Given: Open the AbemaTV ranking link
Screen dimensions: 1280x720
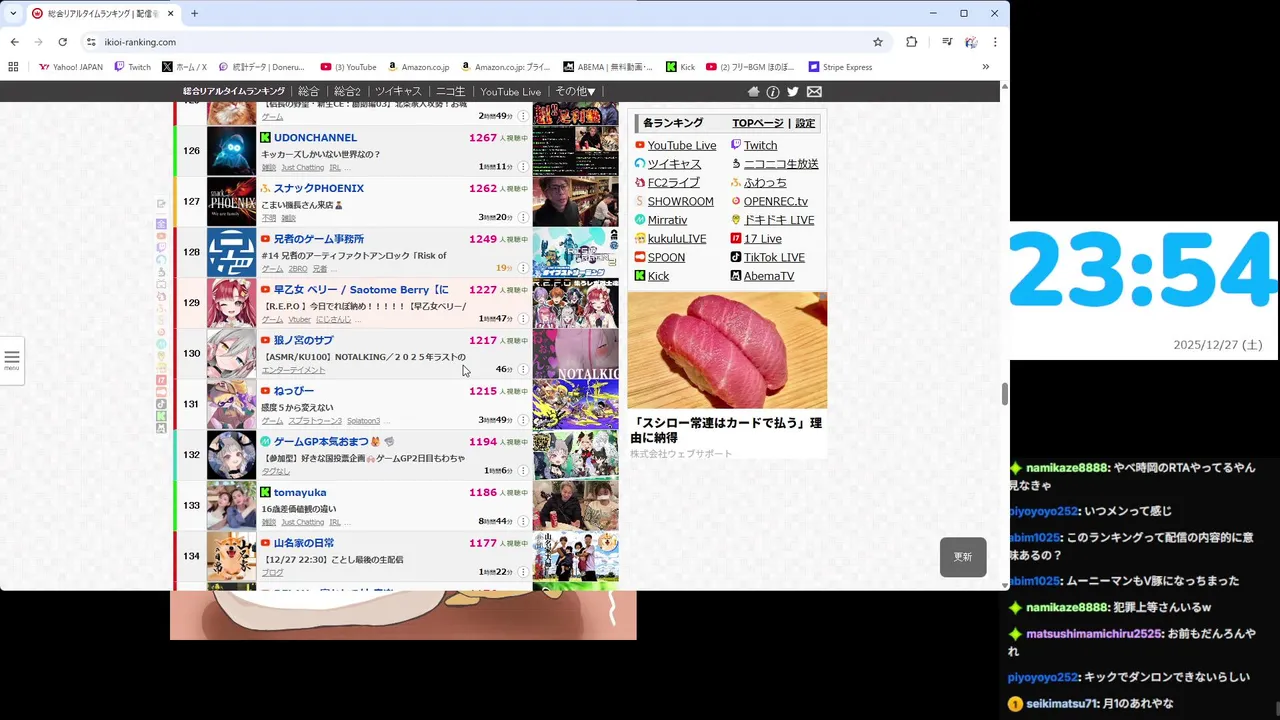Looking at the screenshot, I should [769, 276].
